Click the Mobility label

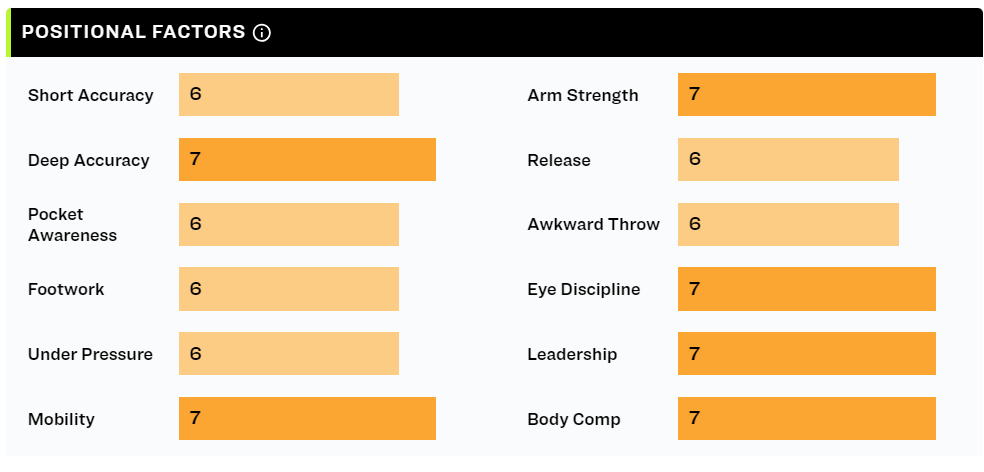pos(61,419)
